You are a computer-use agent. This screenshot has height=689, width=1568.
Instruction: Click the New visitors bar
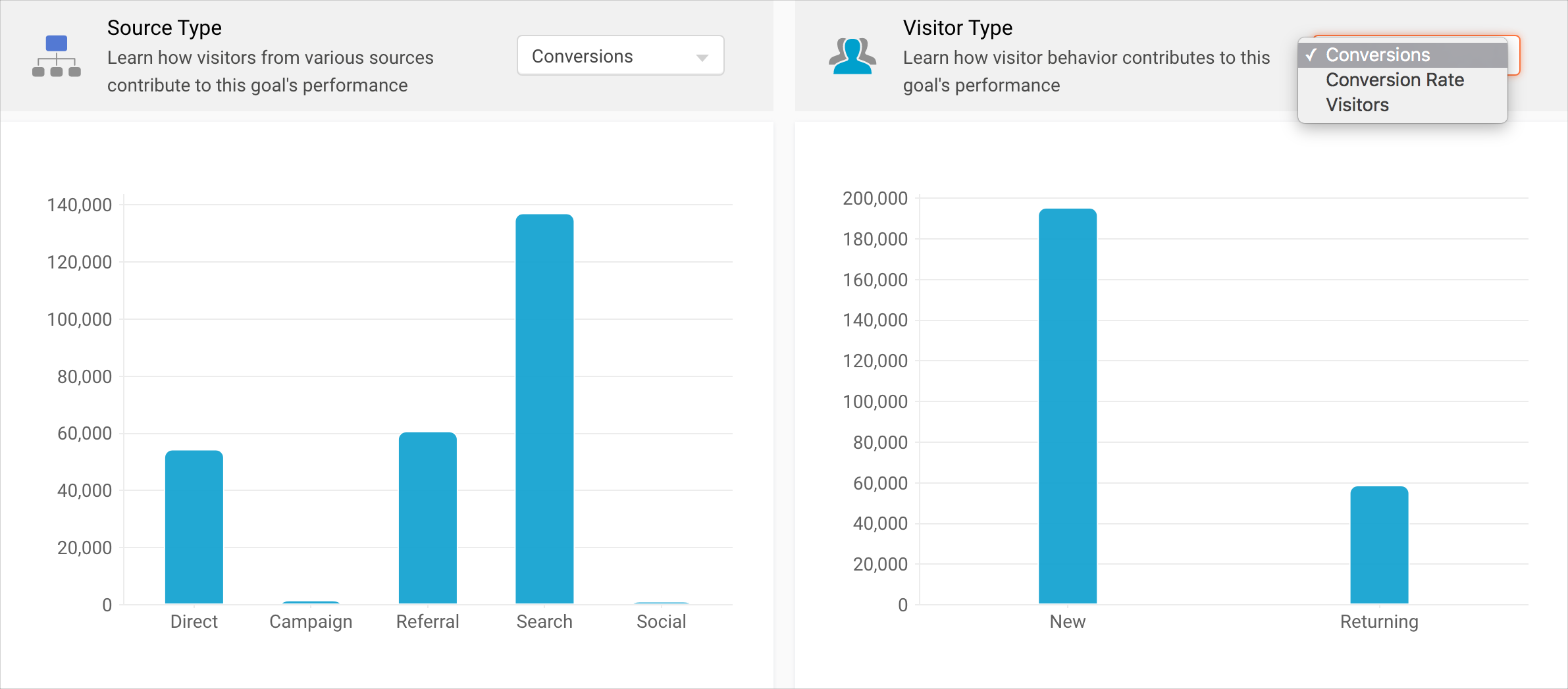1068,405
